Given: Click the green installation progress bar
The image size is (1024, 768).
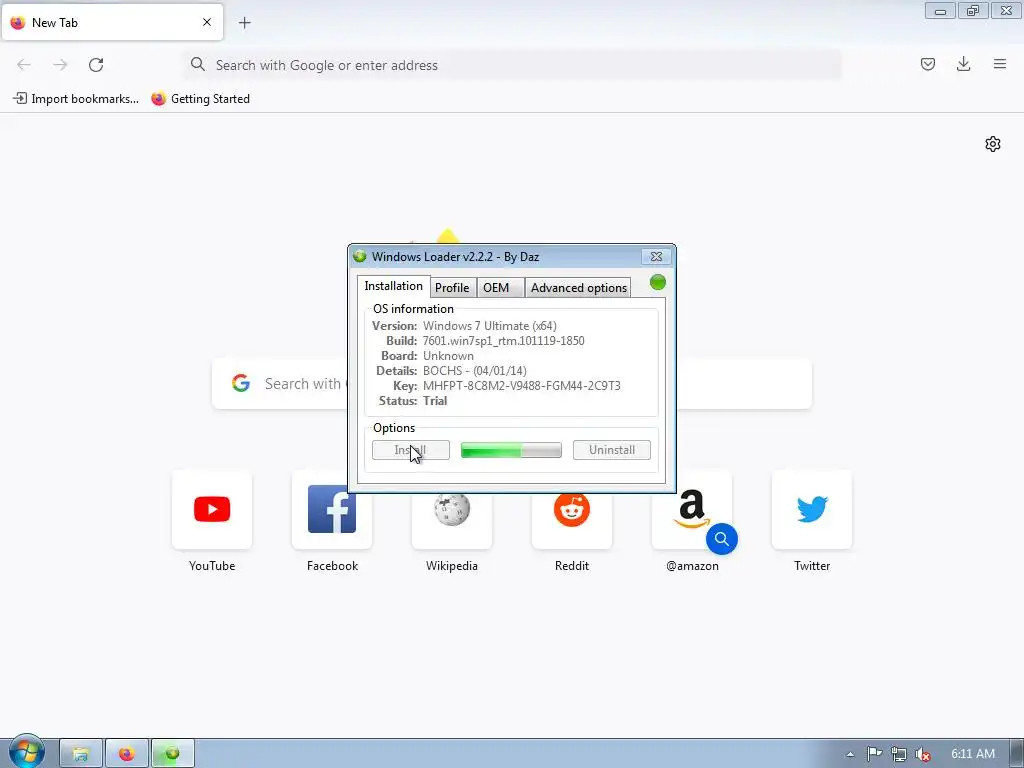Looking at the screenshot, I should (x=511, y=450).
